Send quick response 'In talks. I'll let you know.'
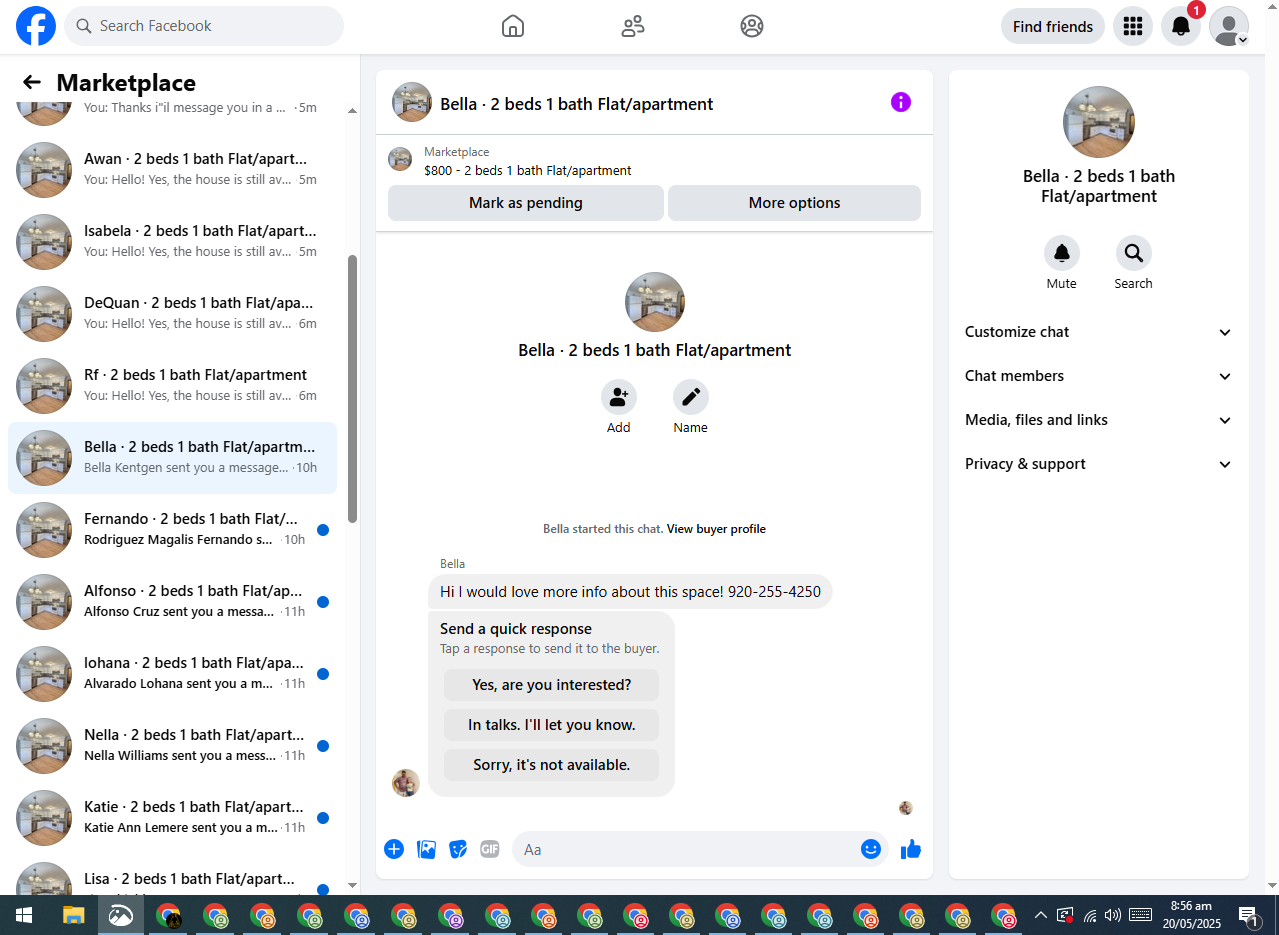This screenshot has width=1279, height=935. pyautogui.click(x=552, y=725)
